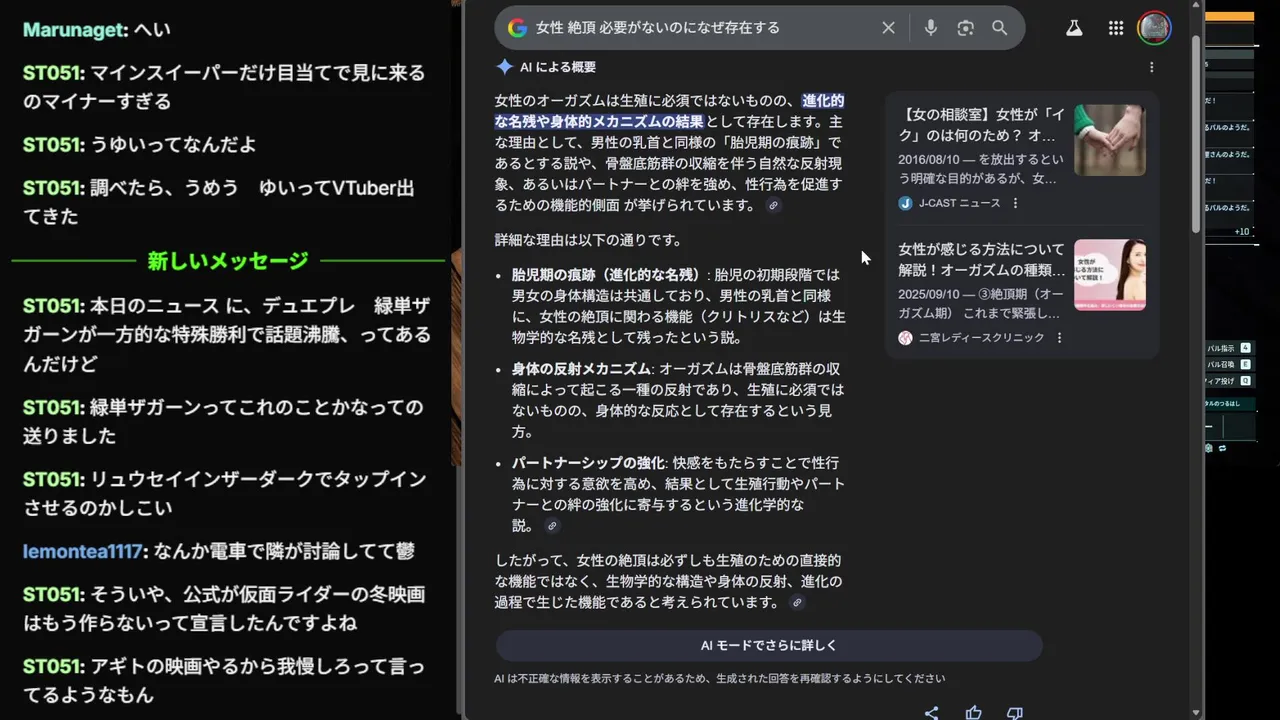Open AI overview three-dot options menu
The width and height of the screenshot is (1280, 720).
tap(1151, 67)
